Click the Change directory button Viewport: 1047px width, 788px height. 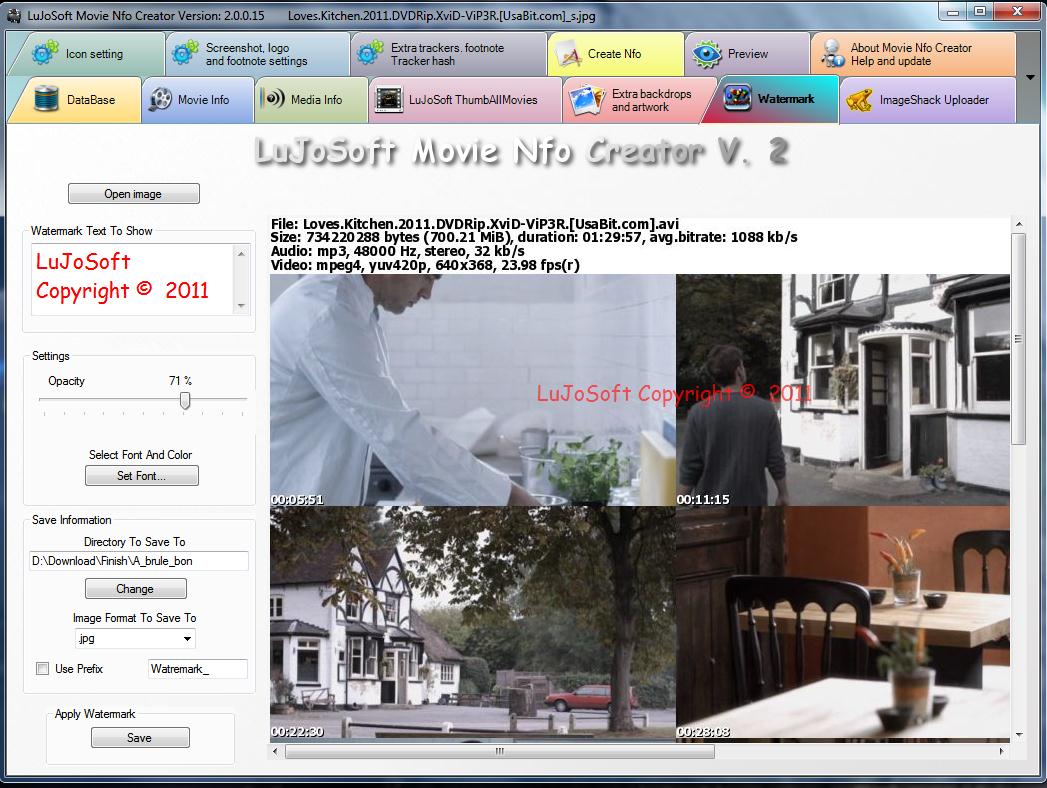[x=136, y=588]
